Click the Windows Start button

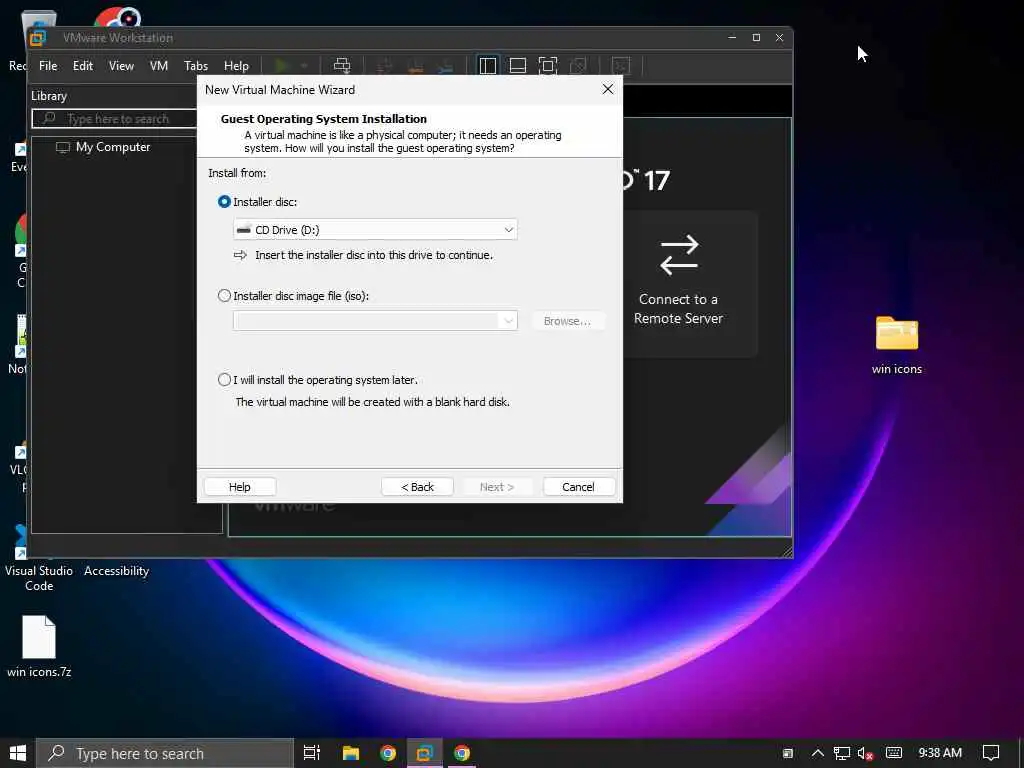[x=18, y=753]
